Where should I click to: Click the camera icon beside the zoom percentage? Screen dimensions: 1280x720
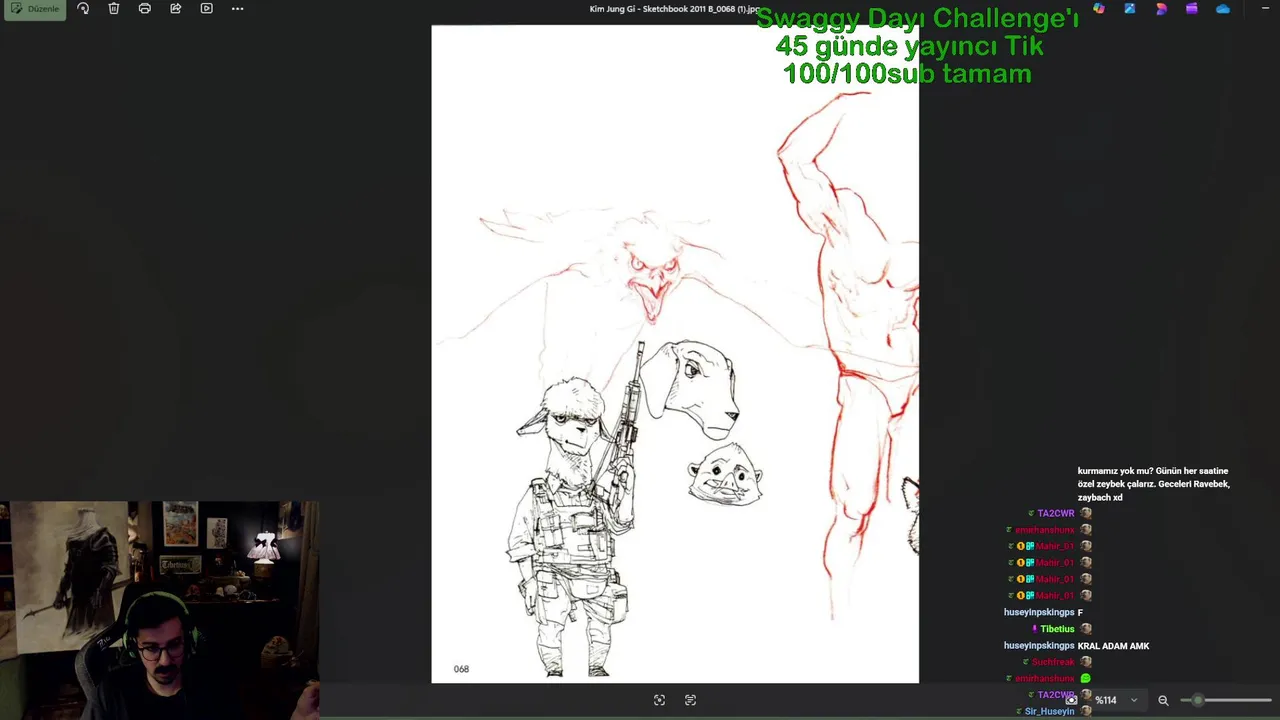1071,700
